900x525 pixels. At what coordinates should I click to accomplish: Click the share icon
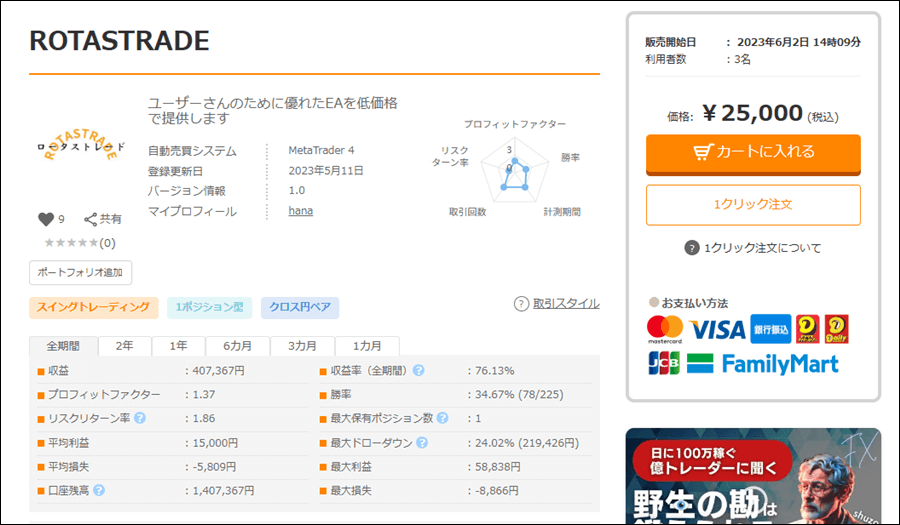[90, 219]
